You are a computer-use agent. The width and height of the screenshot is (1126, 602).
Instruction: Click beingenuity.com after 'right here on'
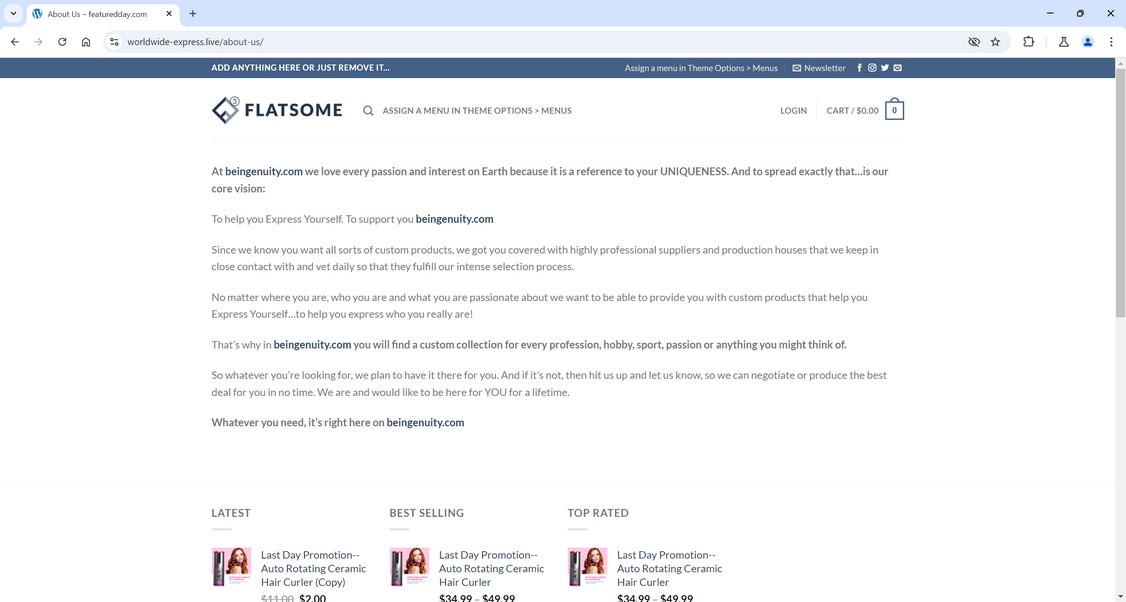coord(425,422)
